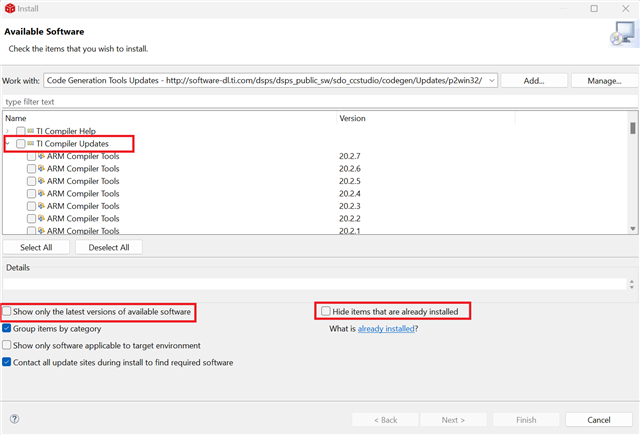This screenshot has height=435, width=640.
Task: Check the TI Compiler Help checkbox
Action: (x=20, y=131)
